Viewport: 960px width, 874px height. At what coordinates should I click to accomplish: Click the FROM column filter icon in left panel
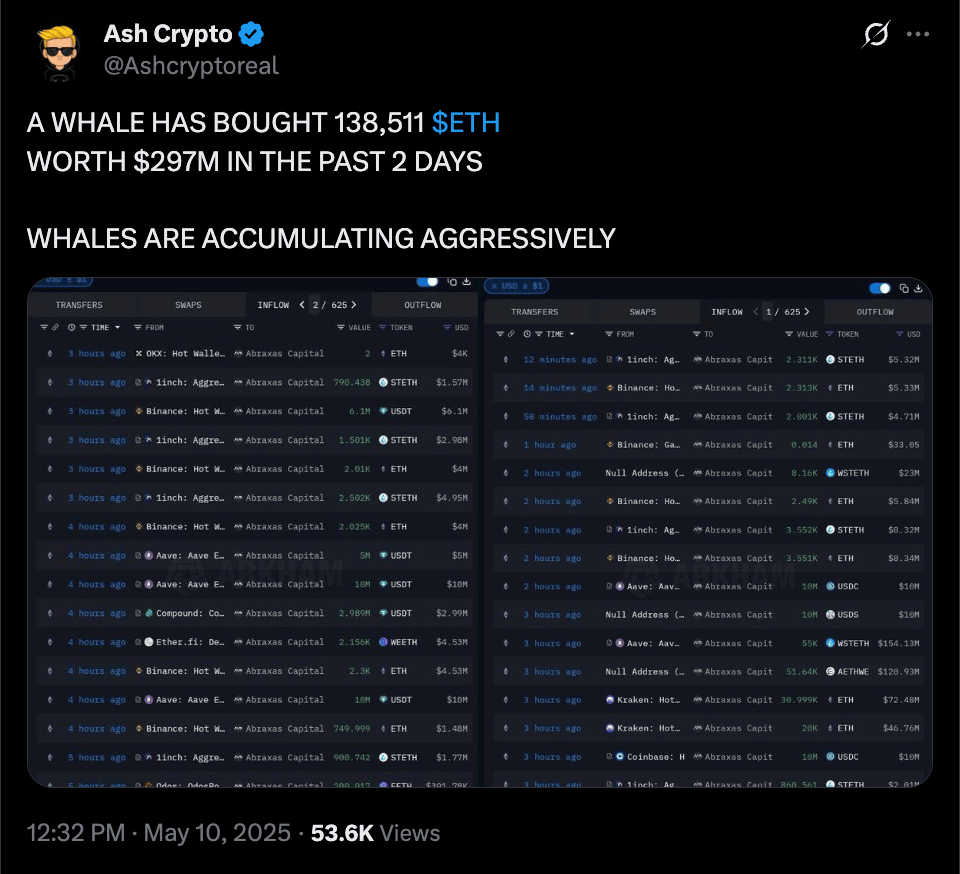(139, 327)
